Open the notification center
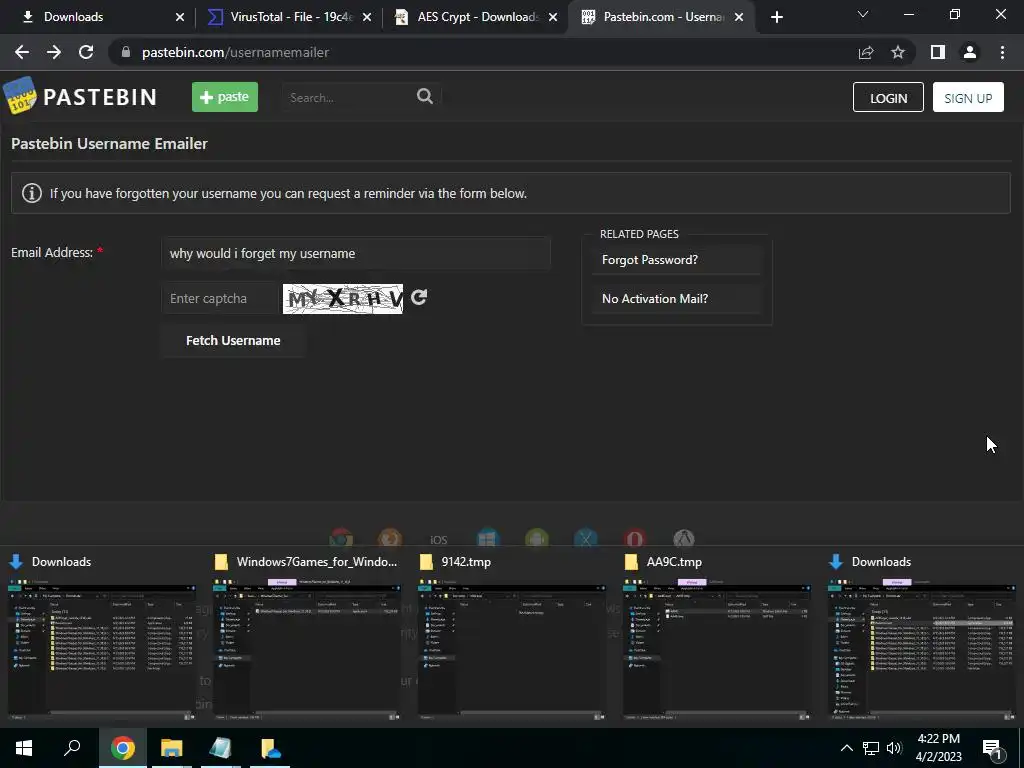This screenshot has width=1024, height=768. point(991,748)
